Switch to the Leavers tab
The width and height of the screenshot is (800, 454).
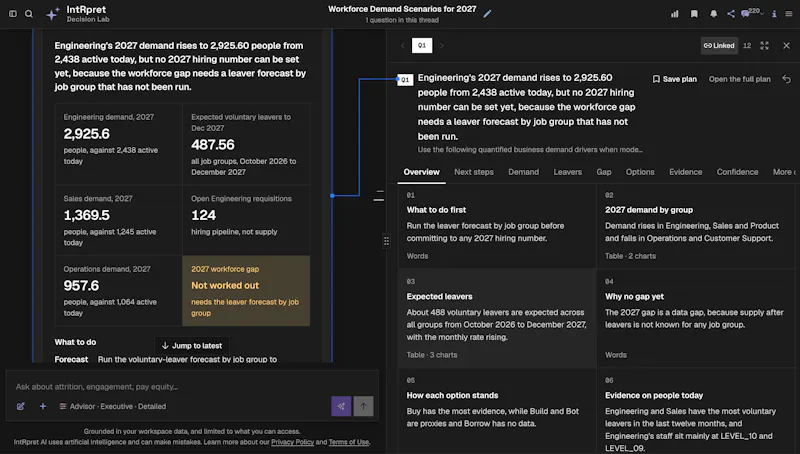567,172
